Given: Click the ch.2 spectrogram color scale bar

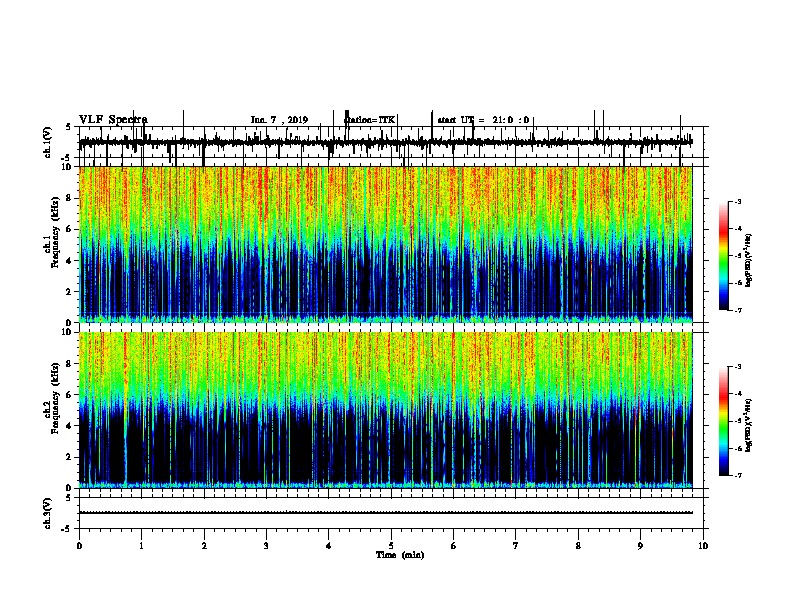Looking at the screenshot, I should click(724, 421).
